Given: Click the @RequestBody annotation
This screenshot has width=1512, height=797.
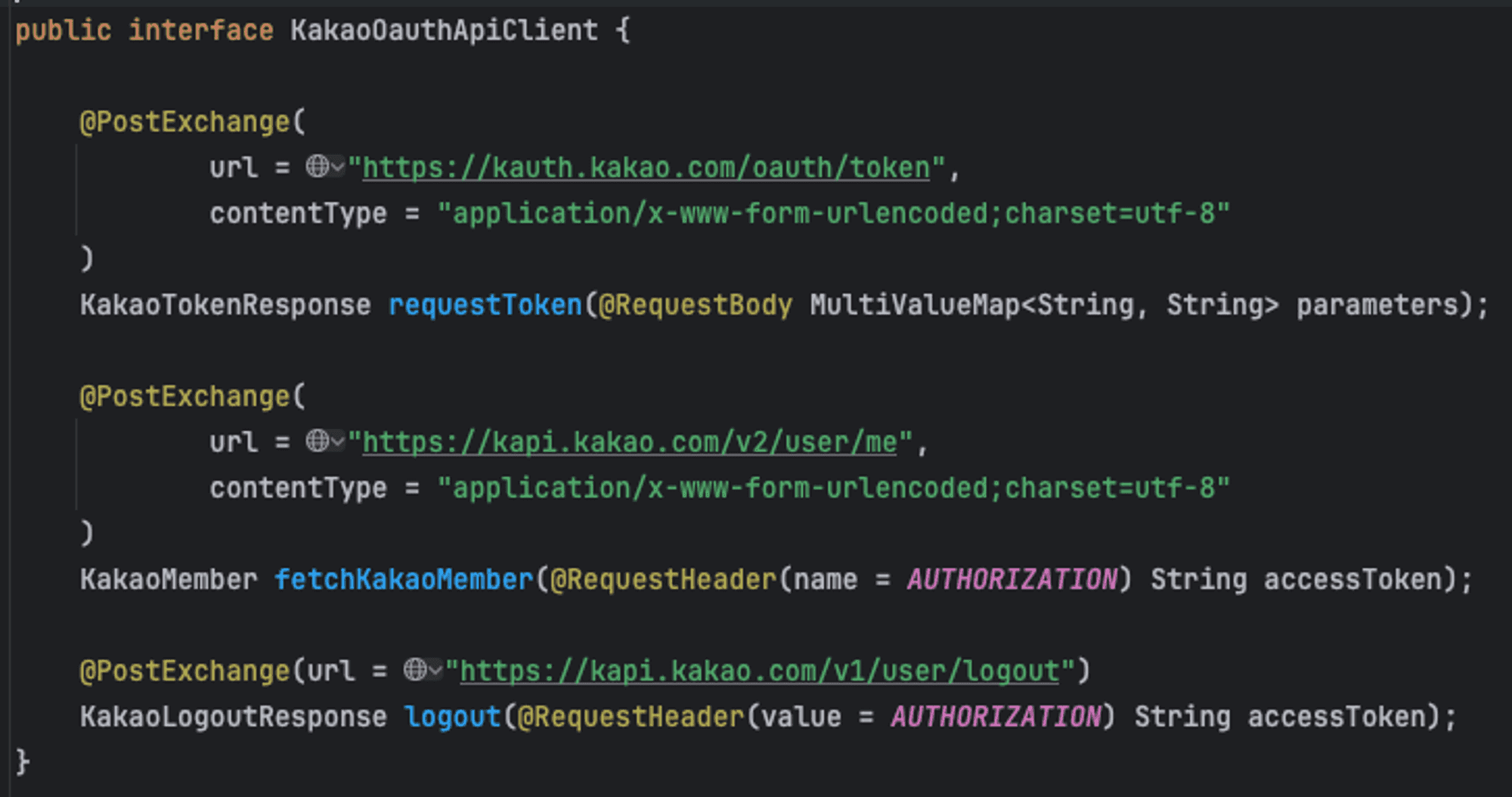Looking at the screenshot, I should (696, 305).
